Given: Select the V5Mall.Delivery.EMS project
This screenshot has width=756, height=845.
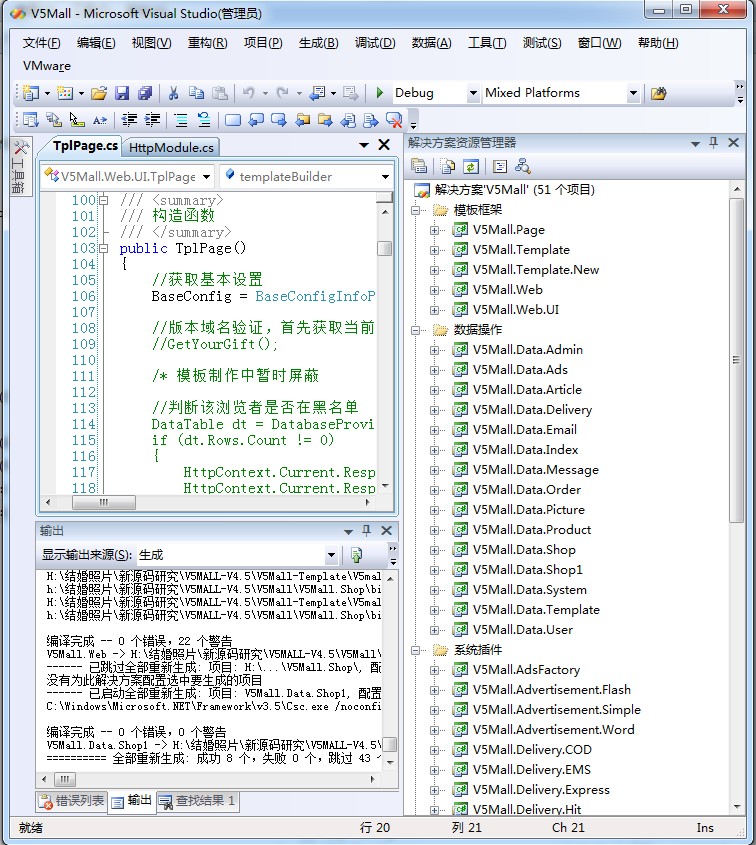Looking at the screenshot, I should [x=532, y=769].
